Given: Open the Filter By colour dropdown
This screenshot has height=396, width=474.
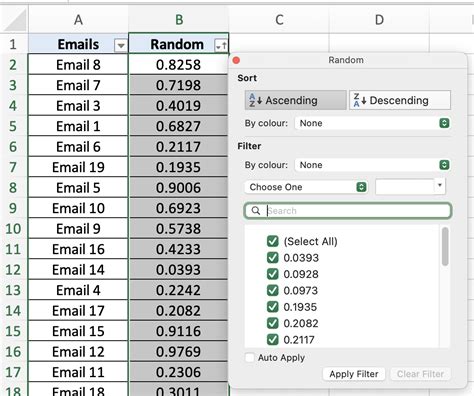Looking at the screenshot, I should tap(372, 165).
